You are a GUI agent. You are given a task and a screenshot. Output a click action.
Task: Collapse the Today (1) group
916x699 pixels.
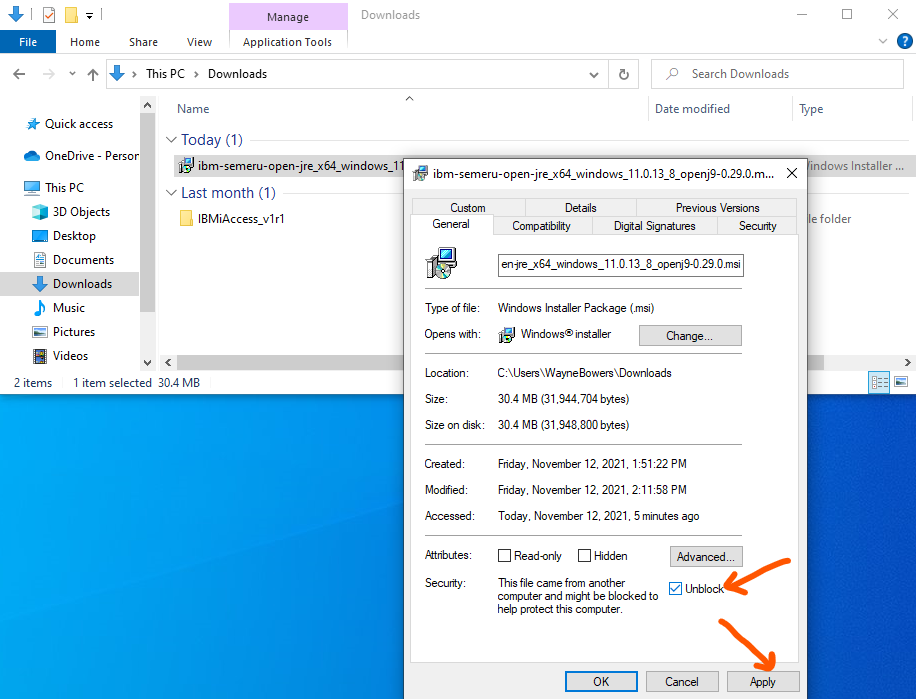tap(171, 140)
